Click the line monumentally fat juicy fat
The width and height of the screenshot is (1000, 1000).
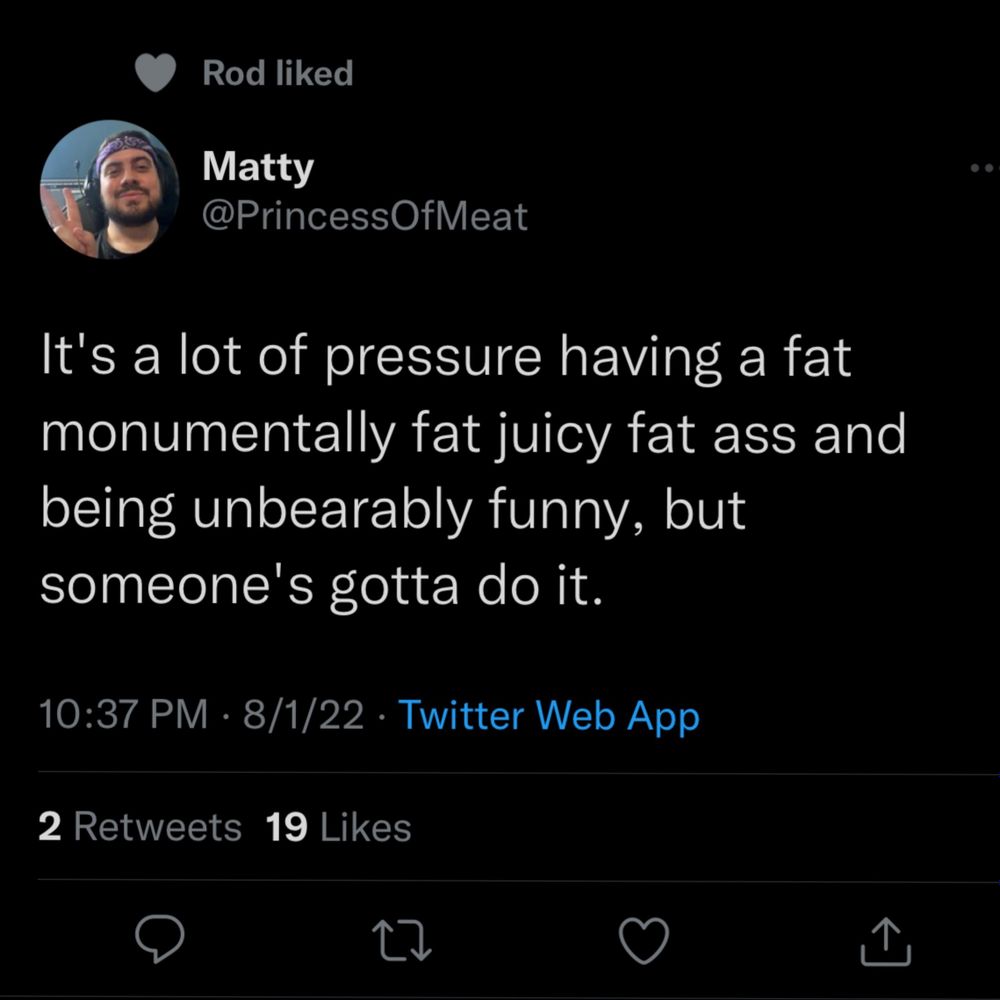(x=473, y=435)
